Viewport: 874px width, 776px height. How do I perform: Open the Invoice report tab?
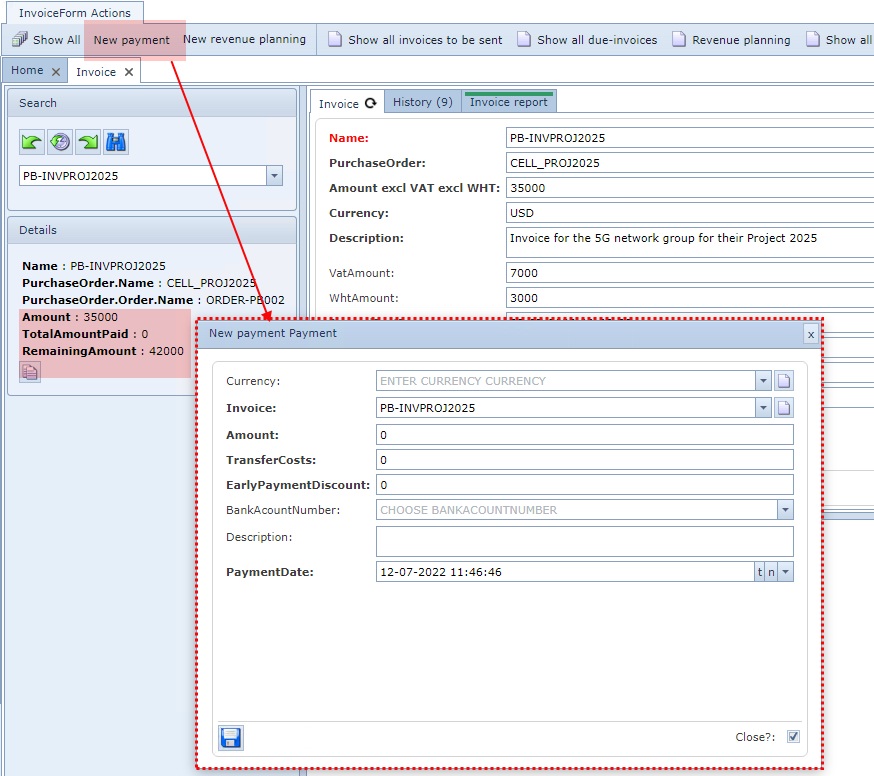508,102
